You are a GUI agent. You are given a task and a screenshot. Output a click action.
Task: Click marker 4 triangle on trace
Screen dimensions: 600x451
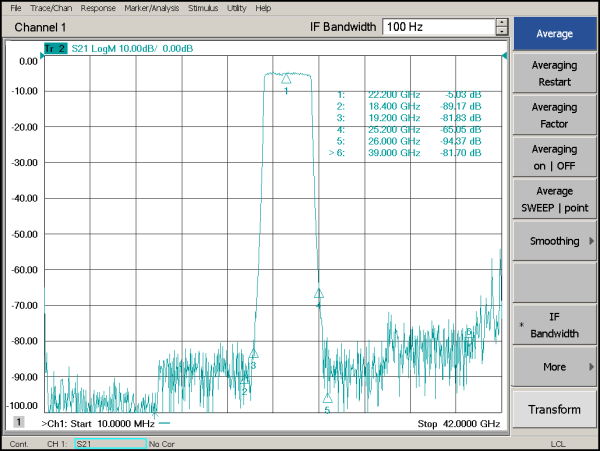pos(319,293)
